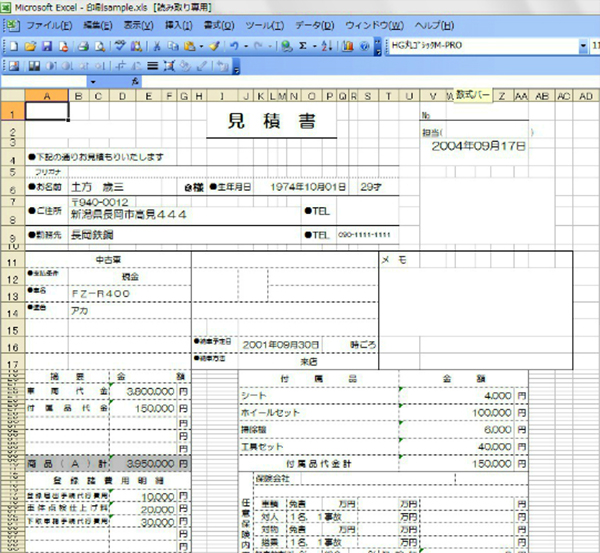Click the Permission icon on the toolbar
Viewport: 600px width, 553px height.
click(63, 46)
